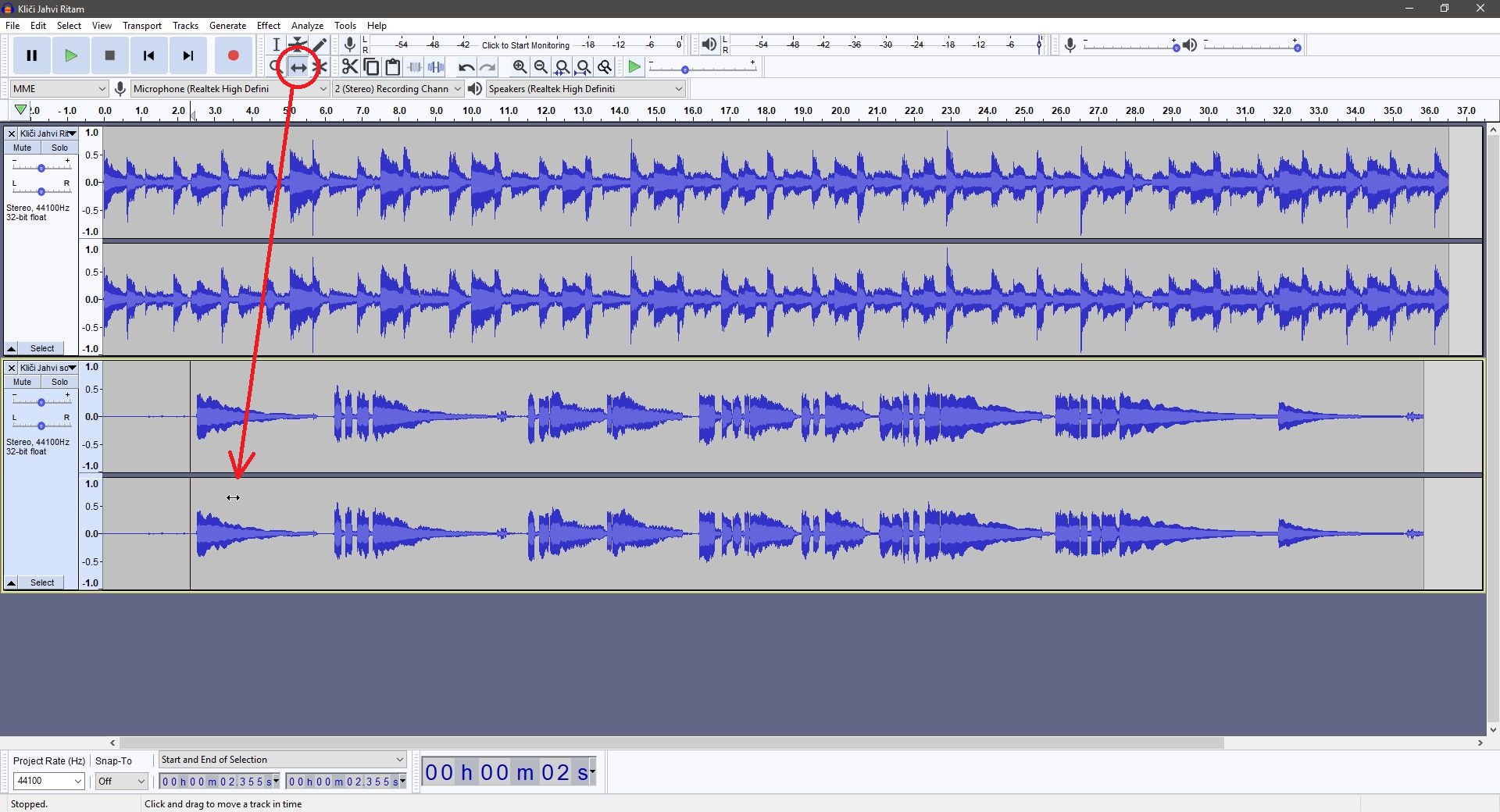Image resolution: width=1500 pixels, height=812 pixels.
Task: Click the Silence audio icon
Action: tap(436, 67)
